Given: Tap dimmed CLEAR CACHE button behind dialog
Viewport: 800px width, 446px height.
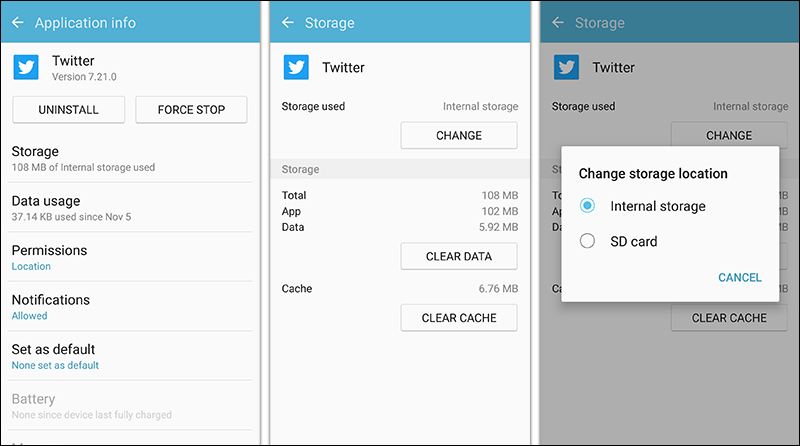Looking at the screenshot, I should coord(729,318).
